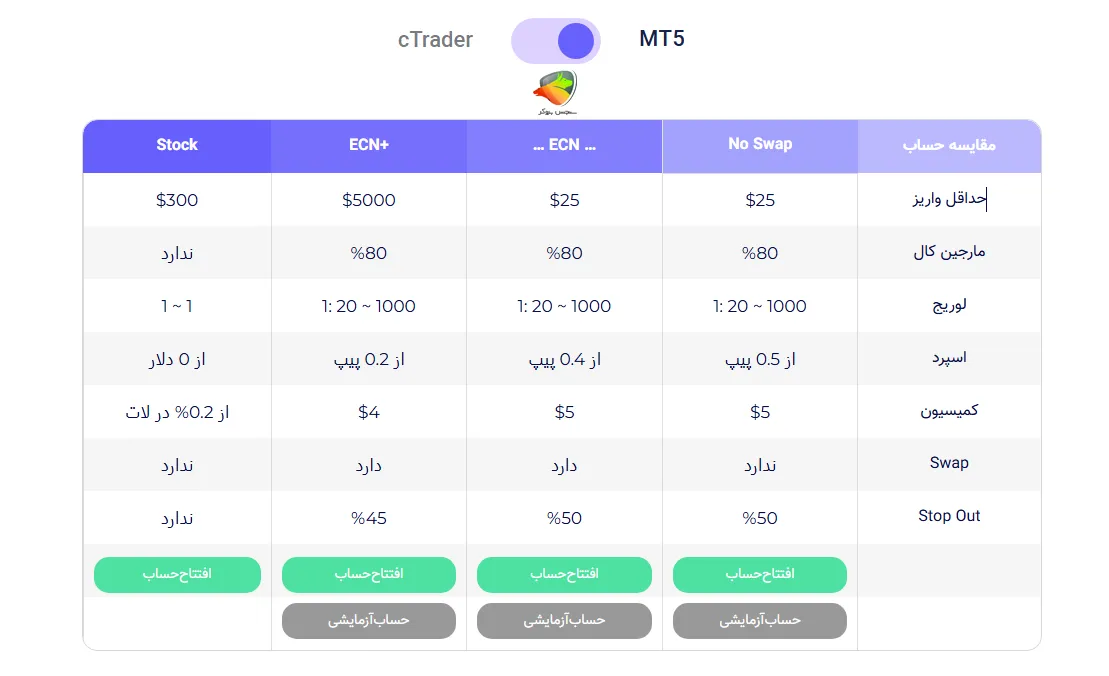Click the ECN+ column header

[x=369, y=145]
